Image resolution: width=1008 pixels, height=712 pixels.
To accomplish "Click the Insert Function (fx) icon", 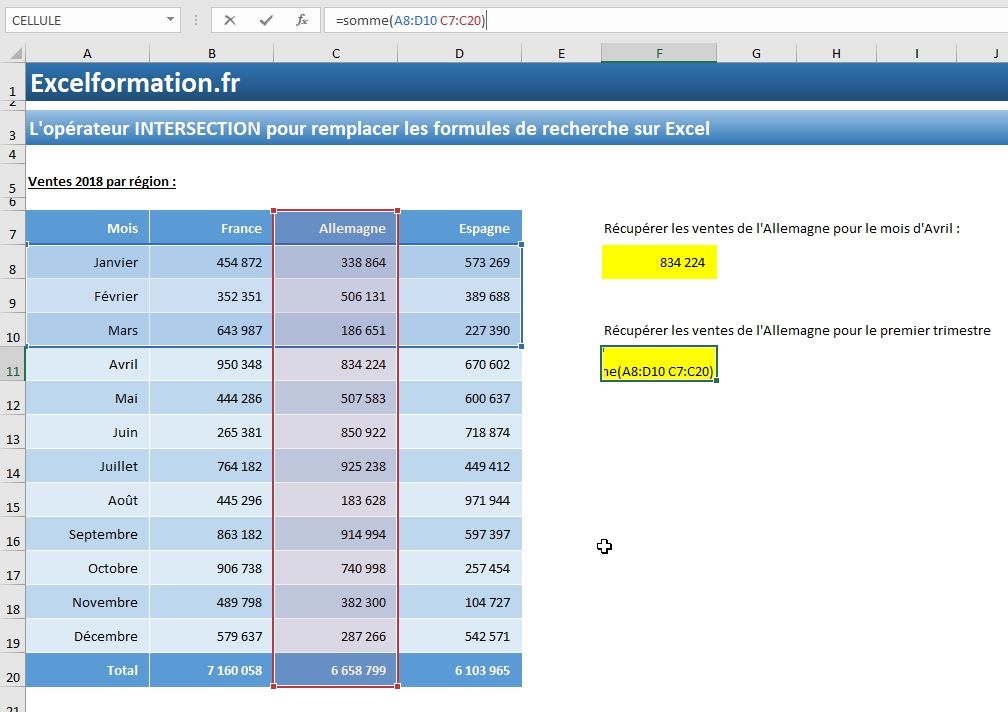I will [301, 19].
